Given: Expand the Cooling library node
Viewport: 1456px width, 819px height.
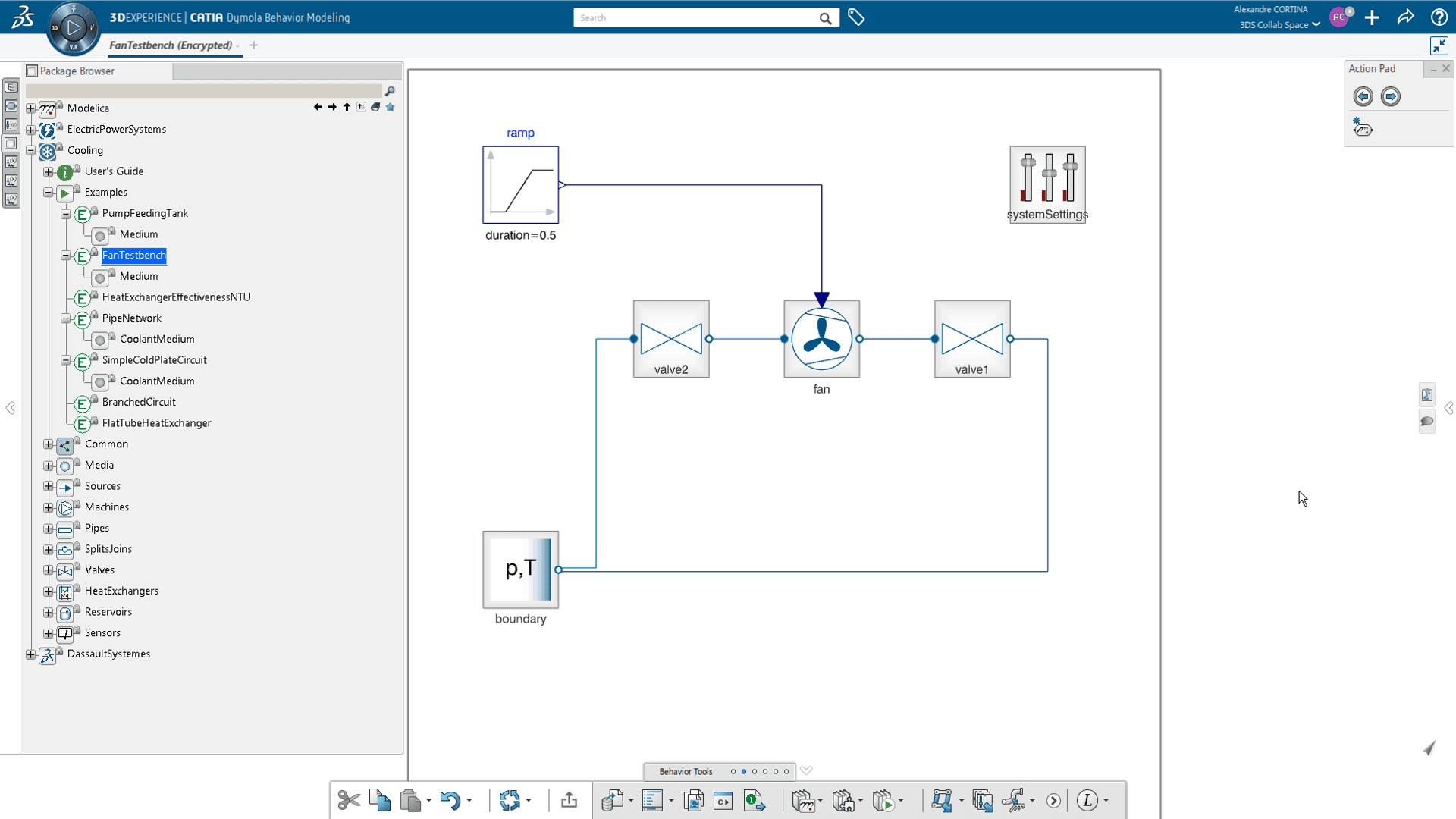Looking at the screenshot, I should tap(31, 150).
